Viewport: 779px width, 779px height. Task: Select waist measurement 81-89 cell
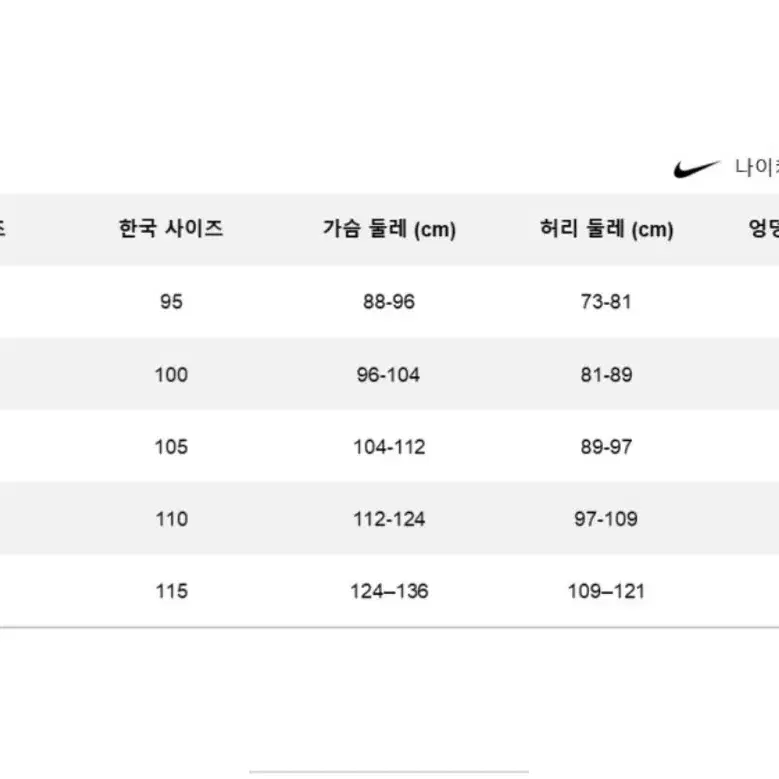coord(606,374)
